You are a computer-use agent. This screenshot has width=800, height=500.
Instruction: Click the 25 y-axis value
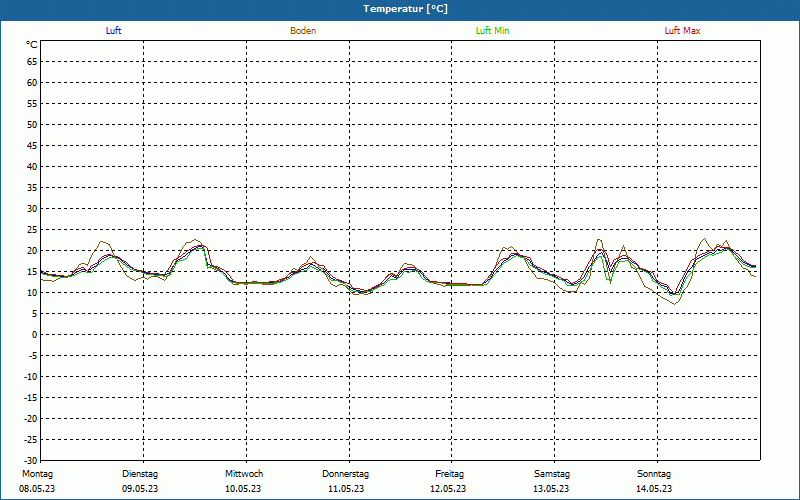(32, 230)
